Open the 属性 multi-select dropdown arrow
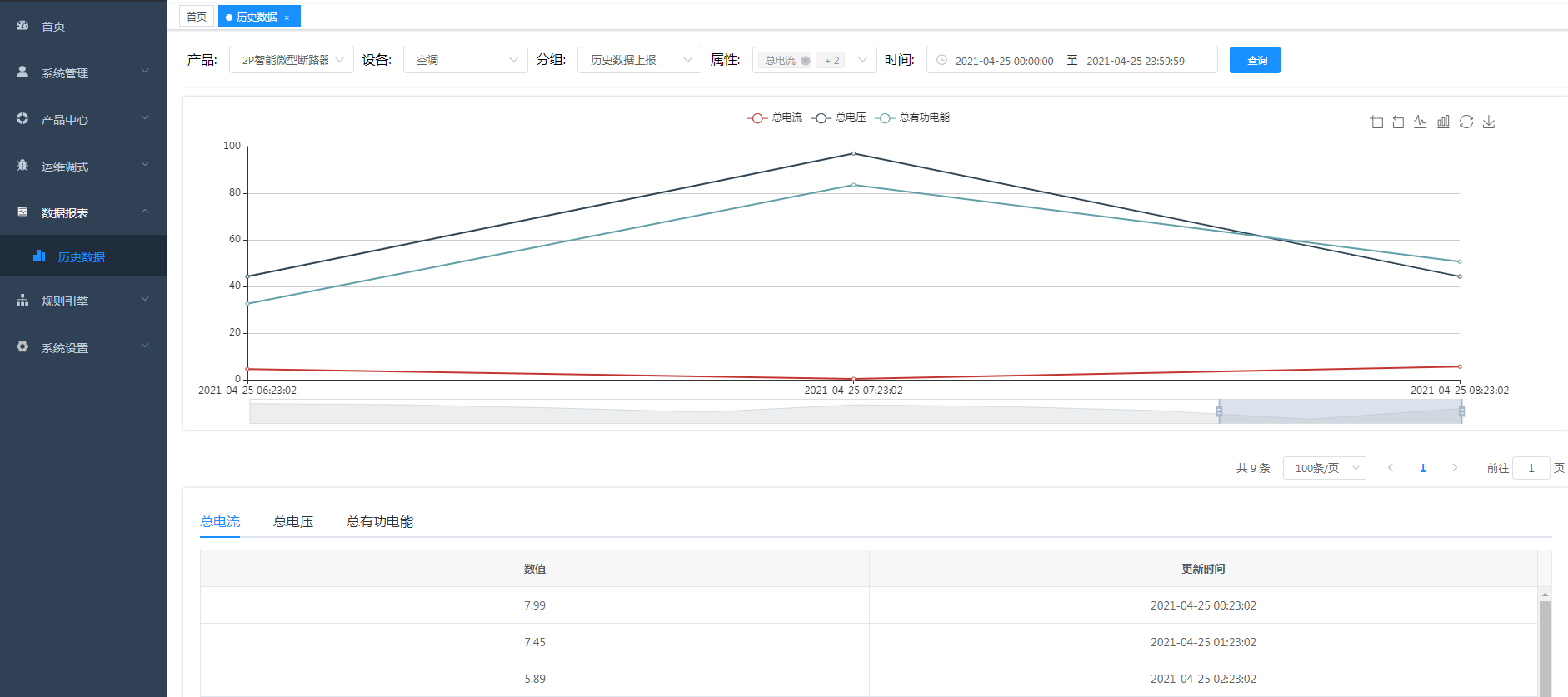Viewport: 1568px width, 697px height. pyautogui.click(x=862, y=60)
